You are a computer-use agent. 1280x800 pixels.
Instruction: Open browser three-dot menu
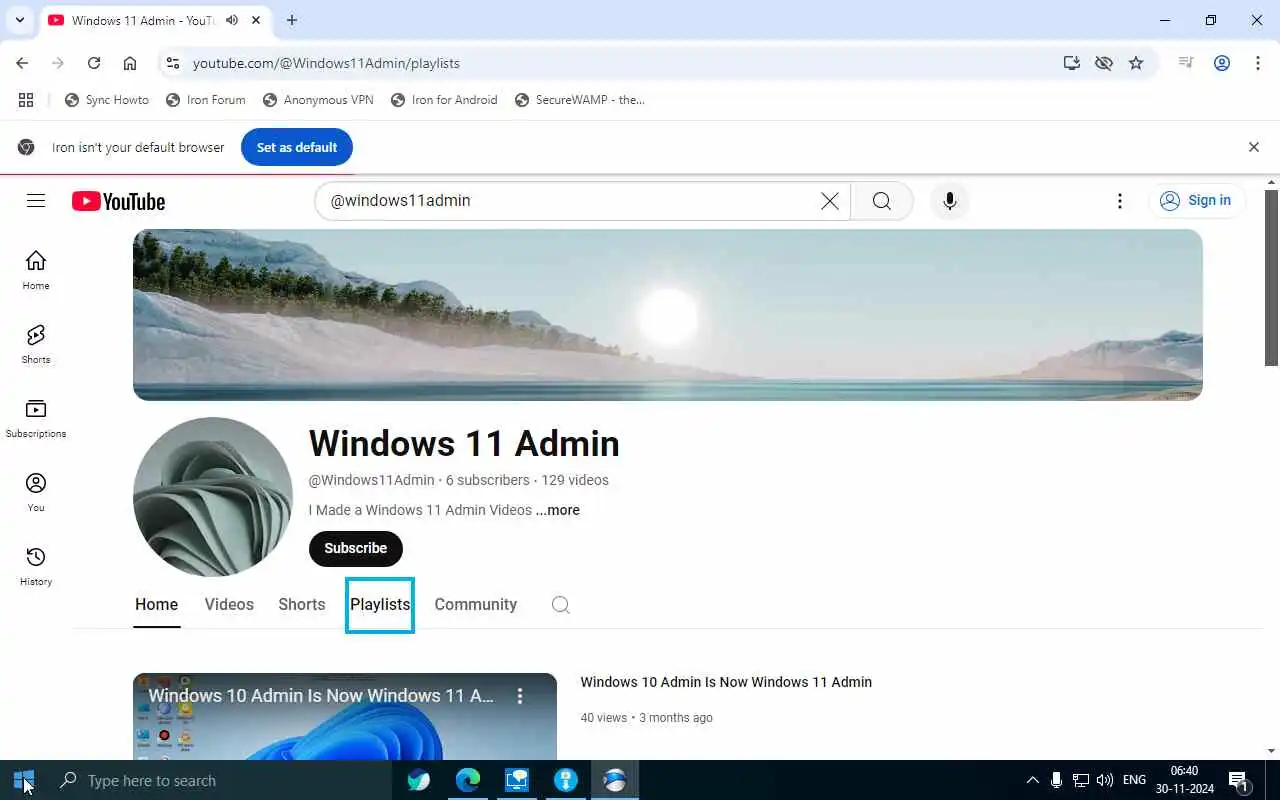[x=1258, y=63]
